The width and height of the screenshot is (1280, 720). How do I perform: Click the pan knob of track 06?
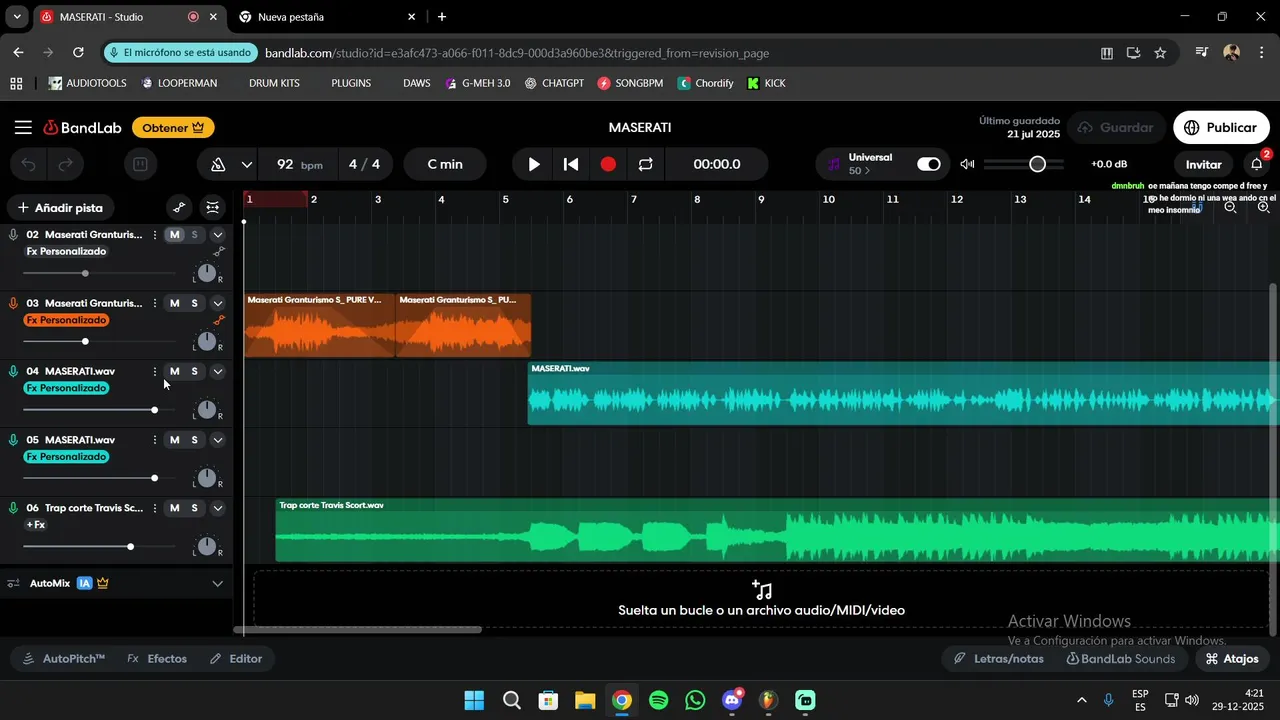(207, 546)
